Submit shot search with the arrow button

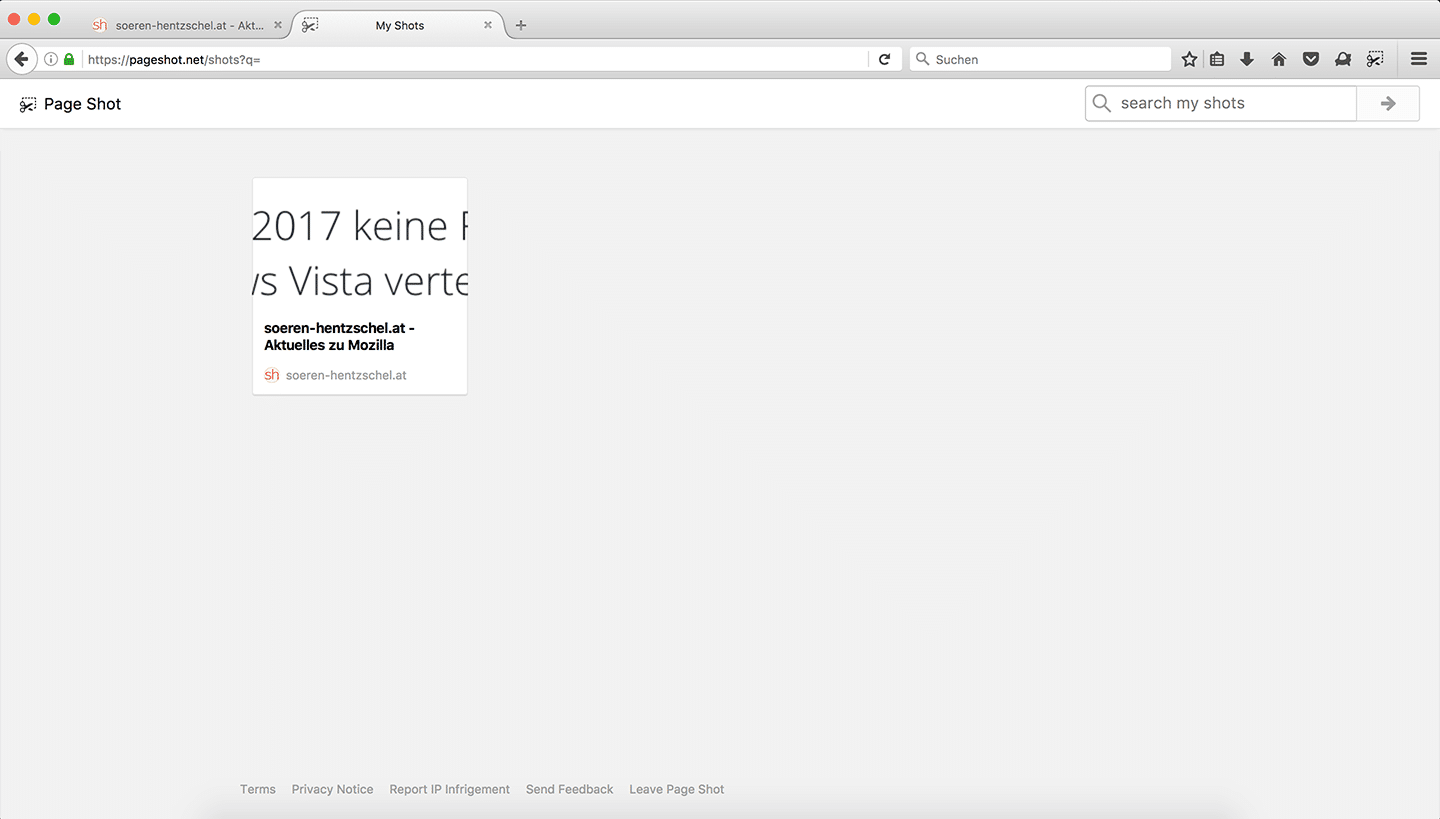[x=1388, y=103]
